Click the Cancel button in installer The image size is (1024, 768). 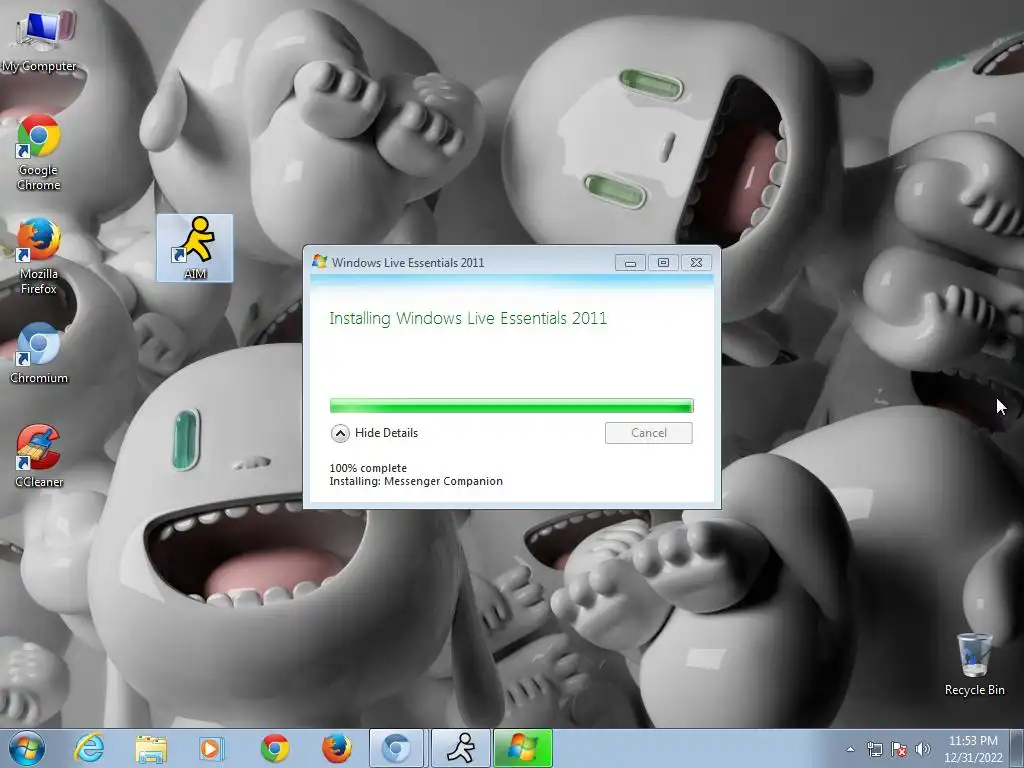(648, 433)
